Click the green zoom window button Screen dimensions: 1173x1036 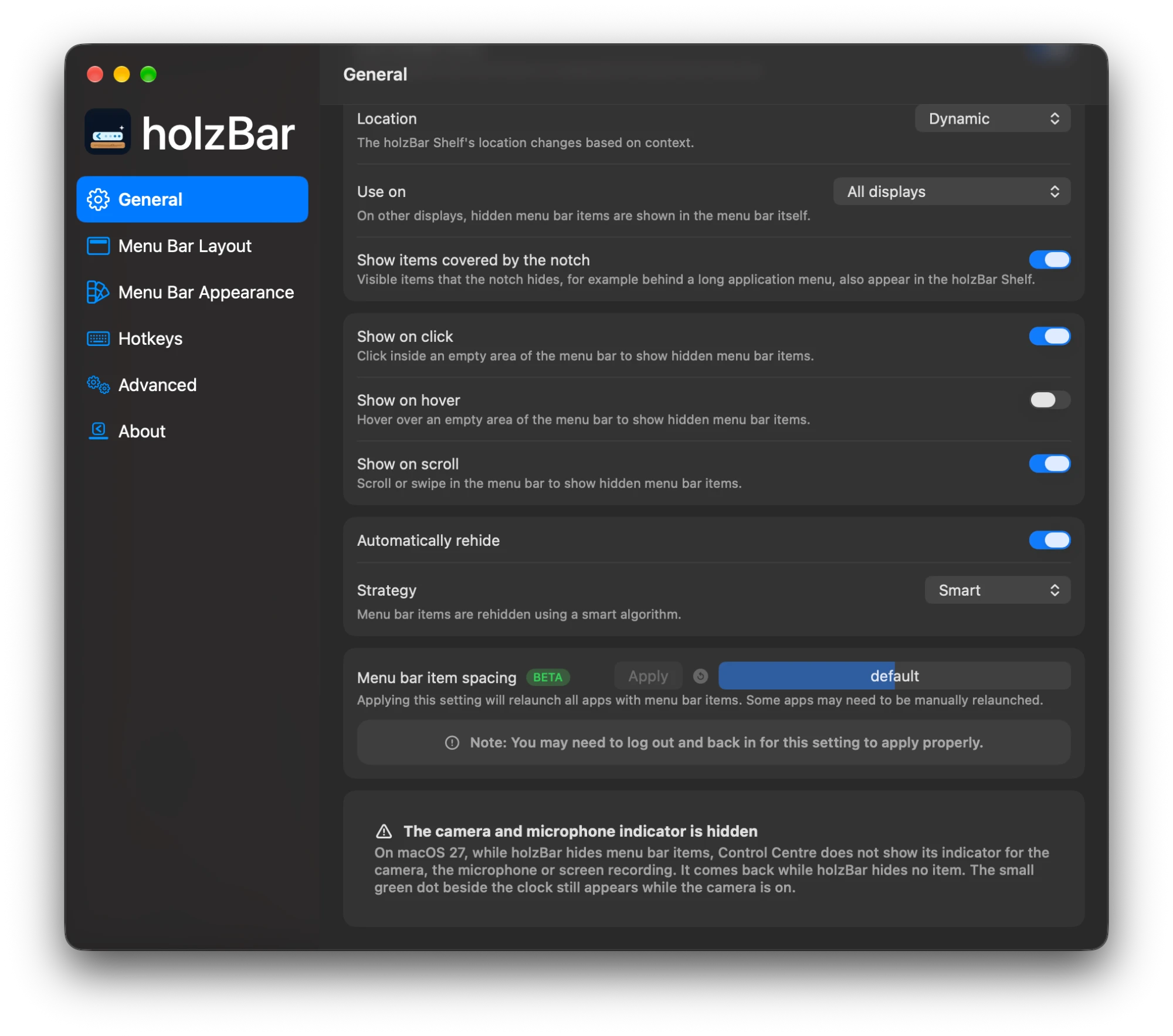tap(148, 74)
